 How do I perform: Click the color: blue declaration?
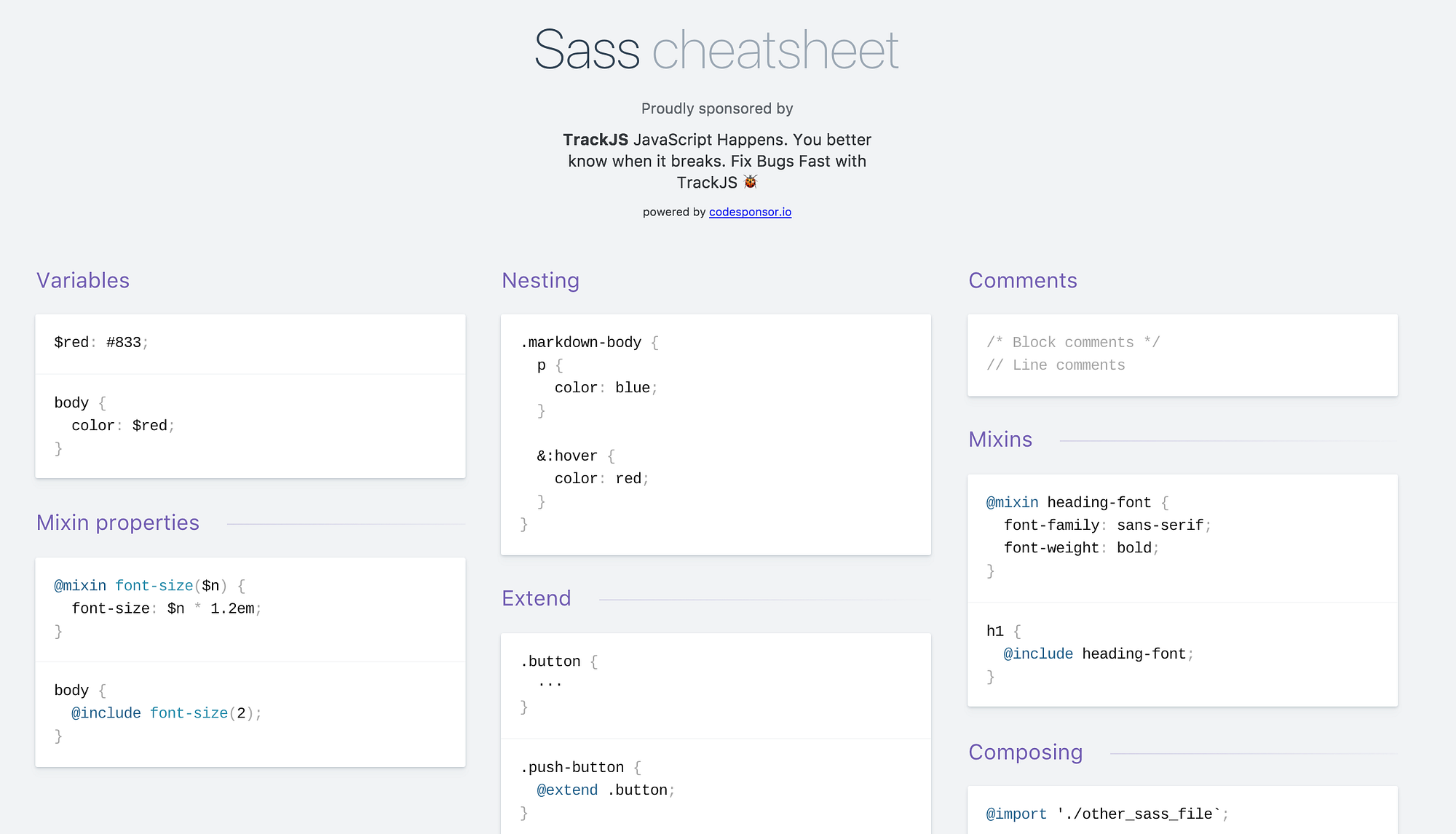pyautogui.click(x=604, y=387)
